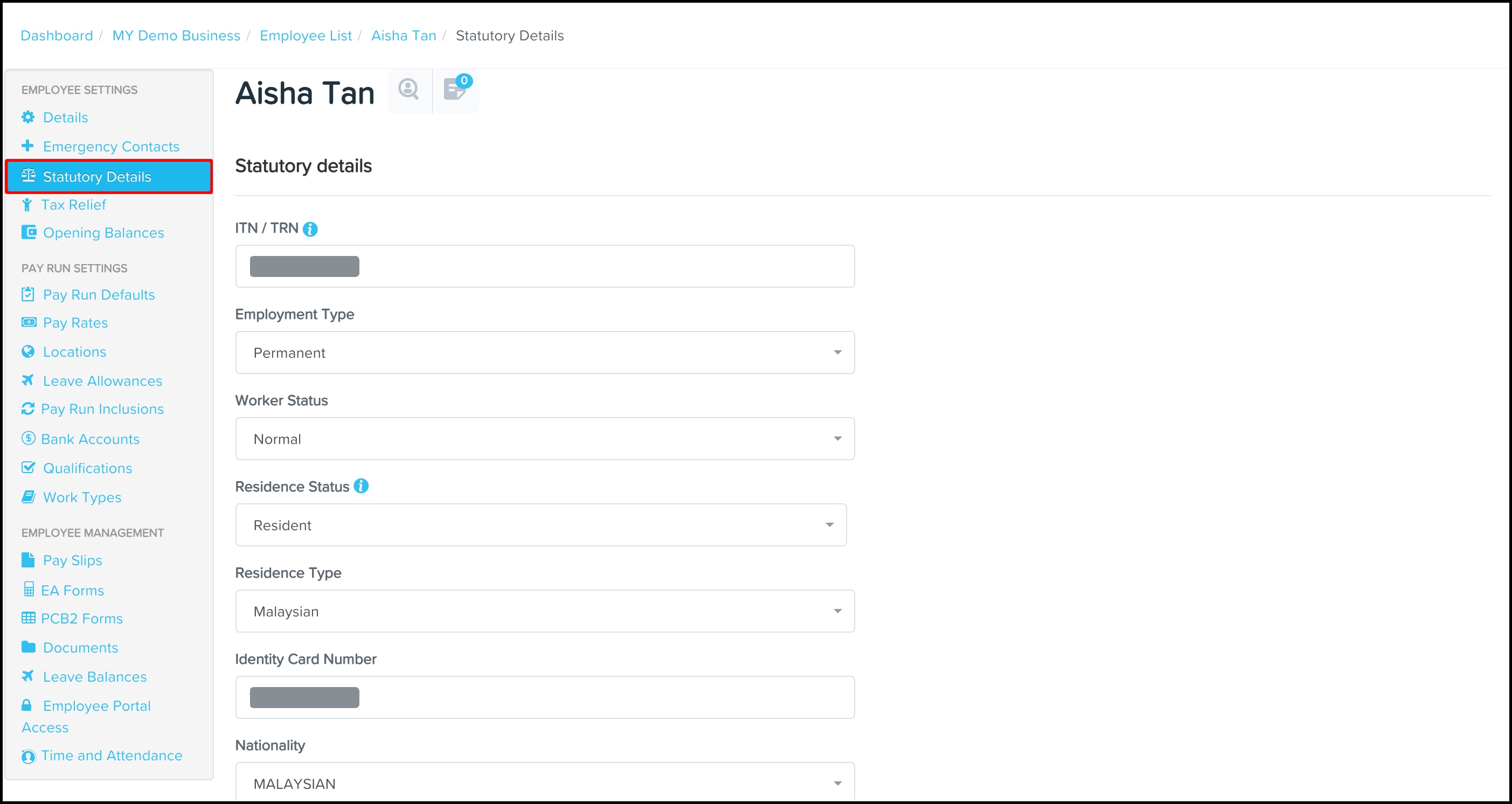Open the notes icon with badge

tap(455, 90)
